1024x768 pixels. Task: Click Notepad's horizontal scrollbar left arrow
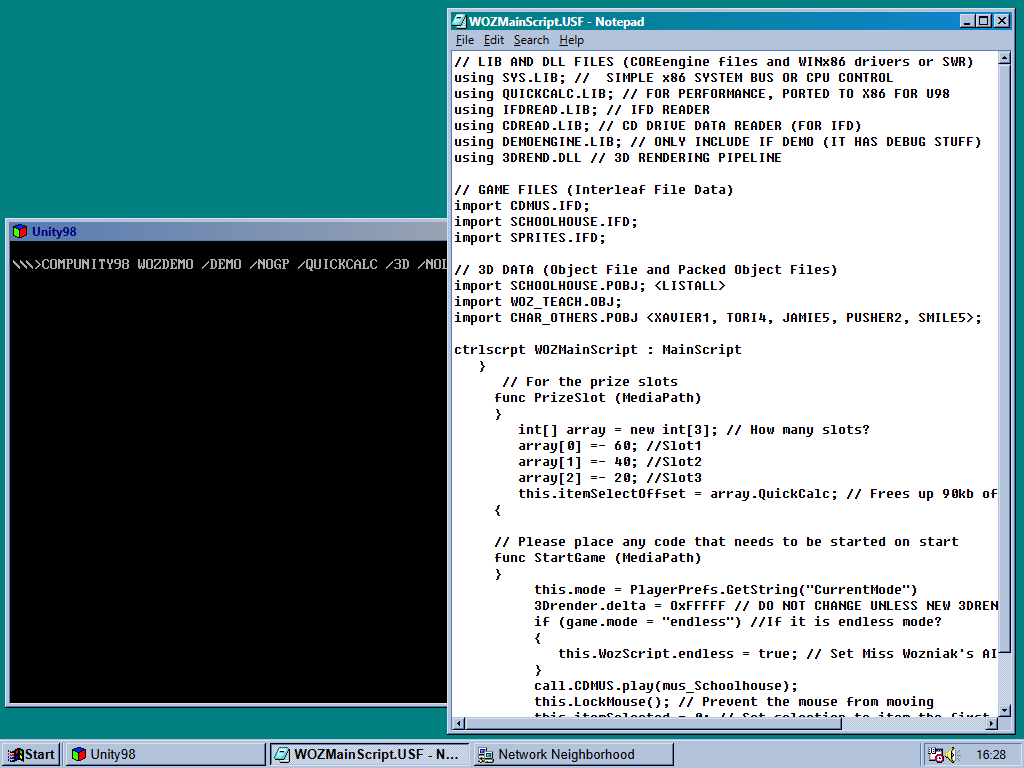pos(459,723)
